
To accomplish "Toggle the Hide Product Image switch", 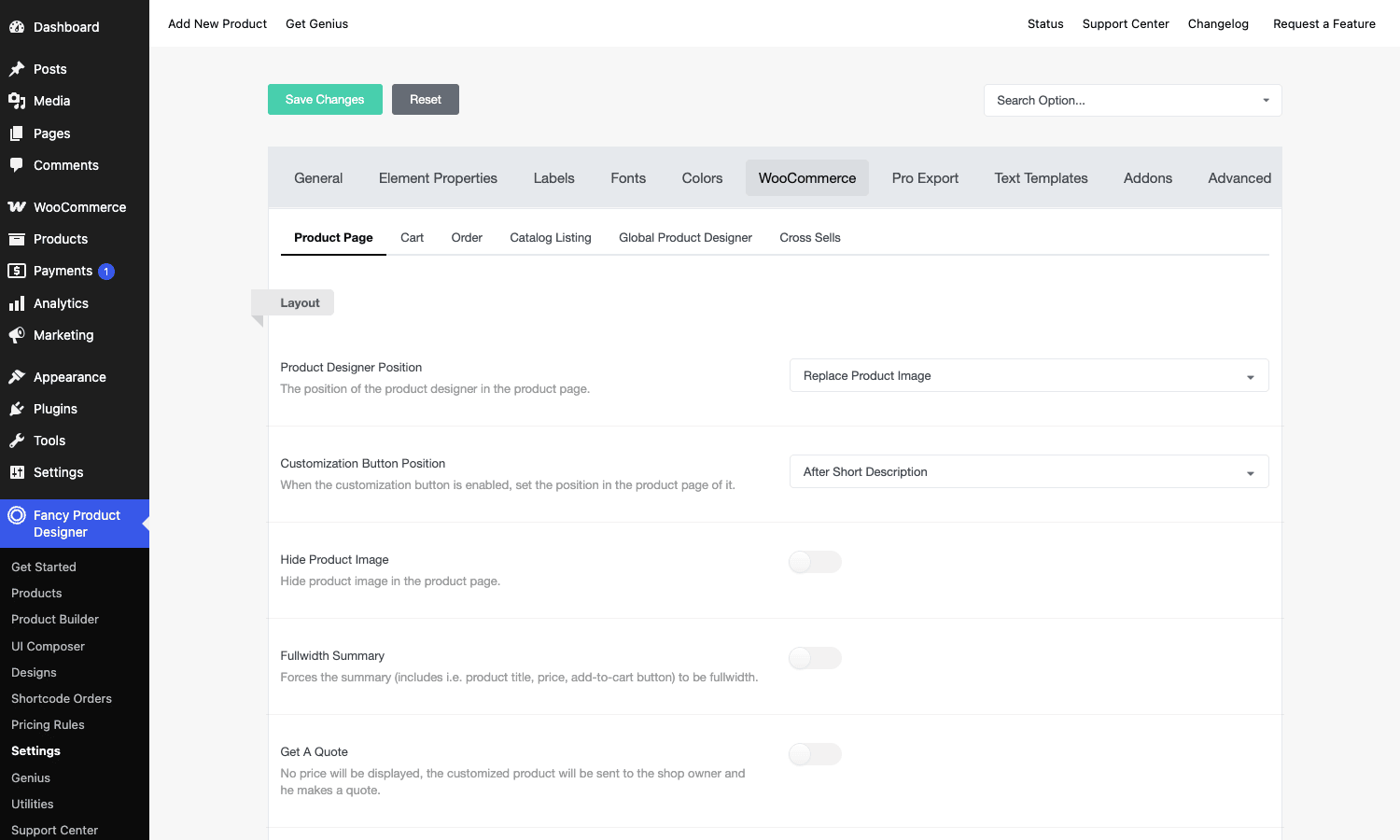I will [815, 562].
